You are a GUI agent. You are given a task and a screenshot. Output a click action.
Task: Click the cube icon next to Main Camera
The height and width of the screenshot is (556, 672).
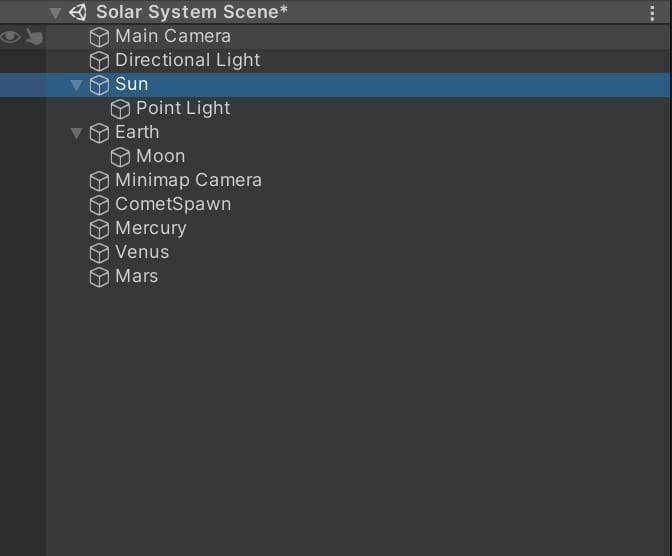pos(99,37)
